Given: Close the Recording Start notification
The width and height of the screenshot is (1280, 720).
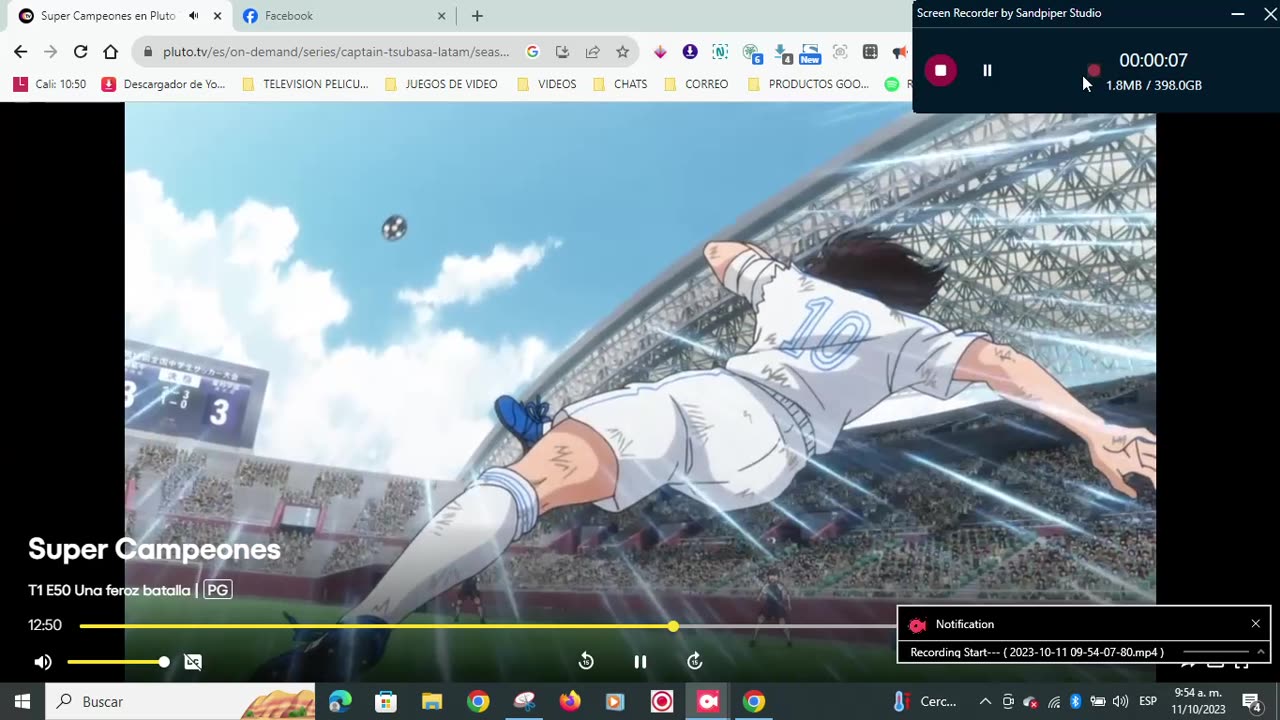Looking at the screenshot, I should click(x=1256, y=624).
